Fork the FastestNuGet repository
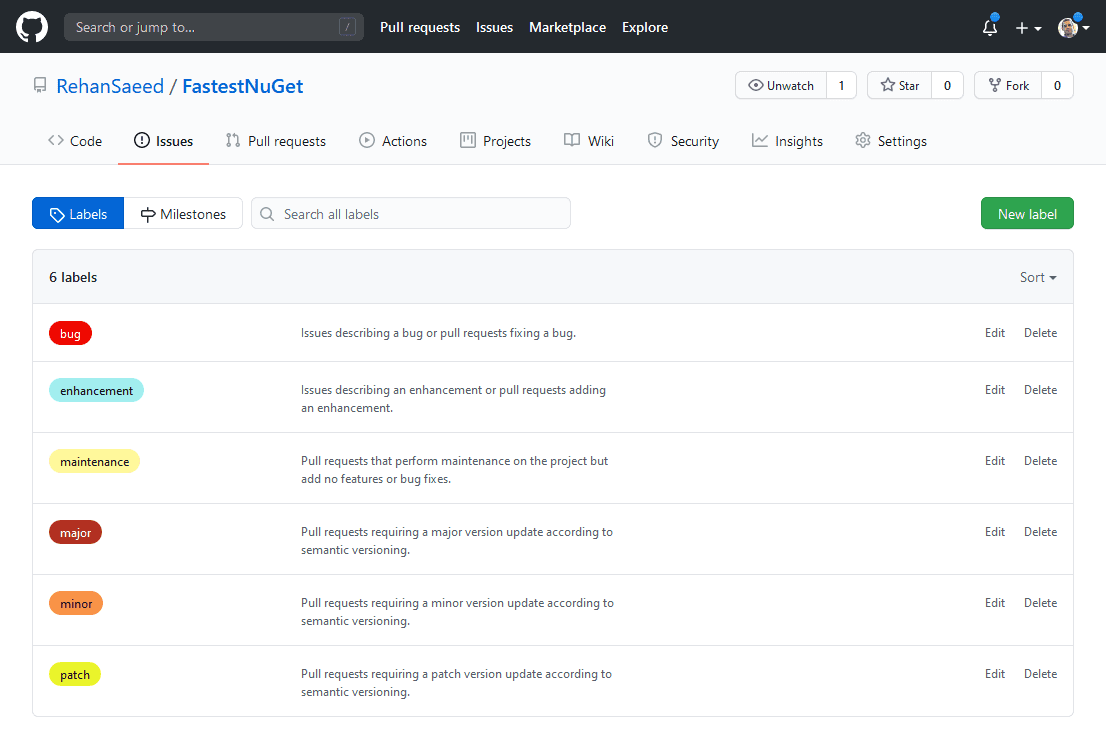The height and width of the screenshot is (756, 1106). point(1008,86)
